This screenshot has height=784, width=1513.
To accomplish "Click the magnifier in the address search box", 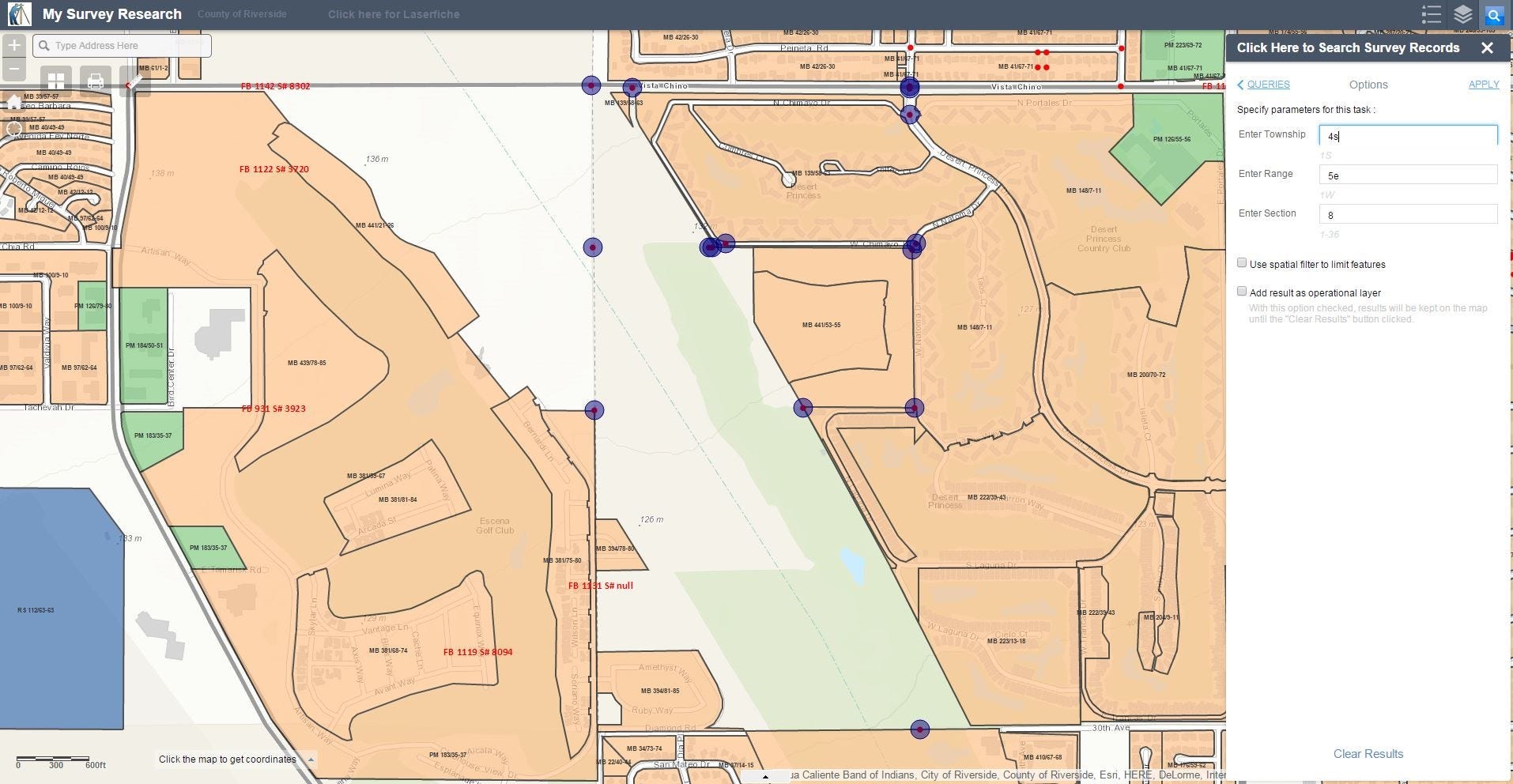I will 44,46.
